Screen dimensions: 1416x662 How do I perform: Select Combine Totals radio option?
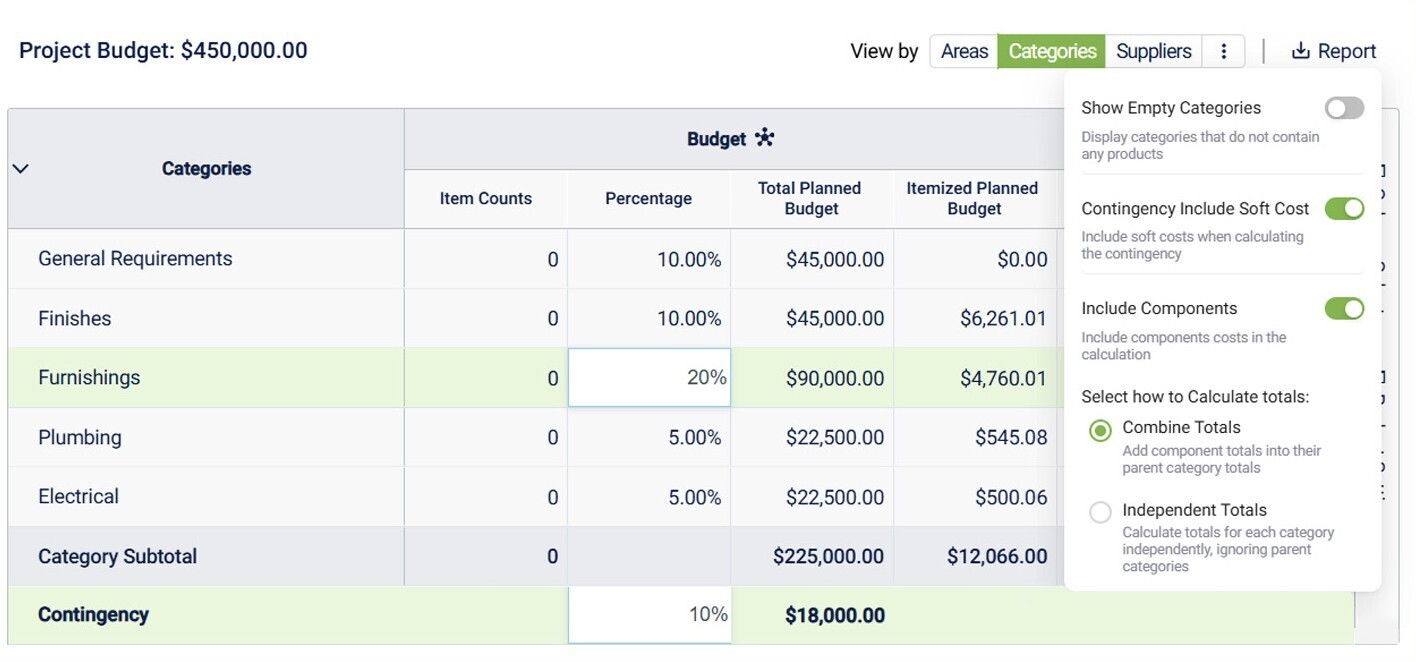(1100, 431)
